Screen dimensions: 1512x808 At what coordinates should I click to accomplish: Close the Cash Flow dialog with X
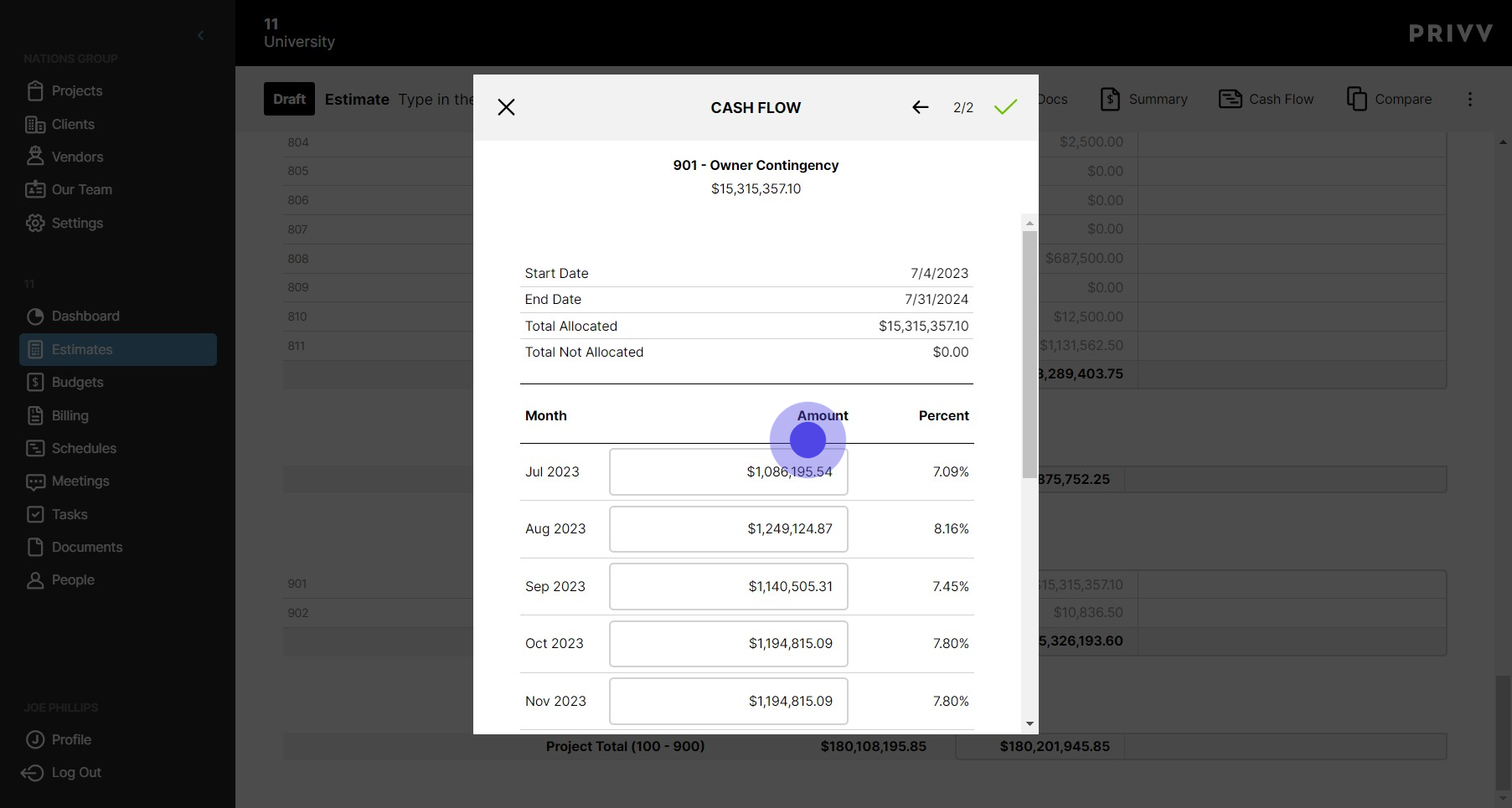[x=506, y=107]
